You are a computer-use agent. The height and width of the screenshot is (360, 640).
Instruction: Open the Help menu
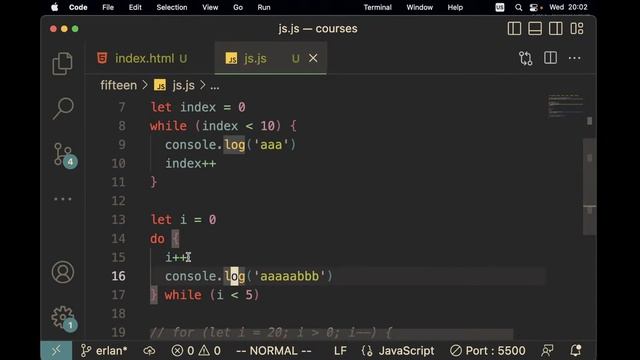(455, 7)
